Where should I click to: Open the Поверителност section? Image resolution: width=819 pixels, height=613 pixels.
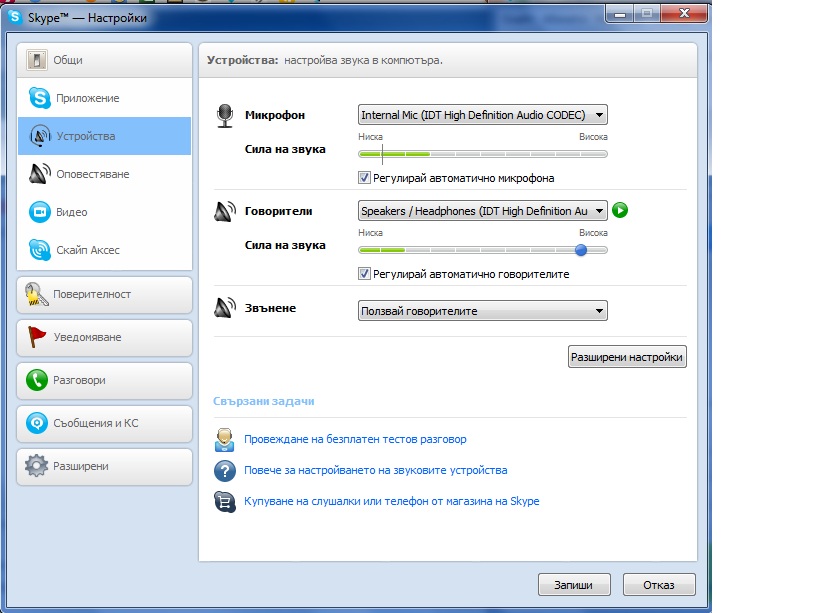click(x=104, y=294)
